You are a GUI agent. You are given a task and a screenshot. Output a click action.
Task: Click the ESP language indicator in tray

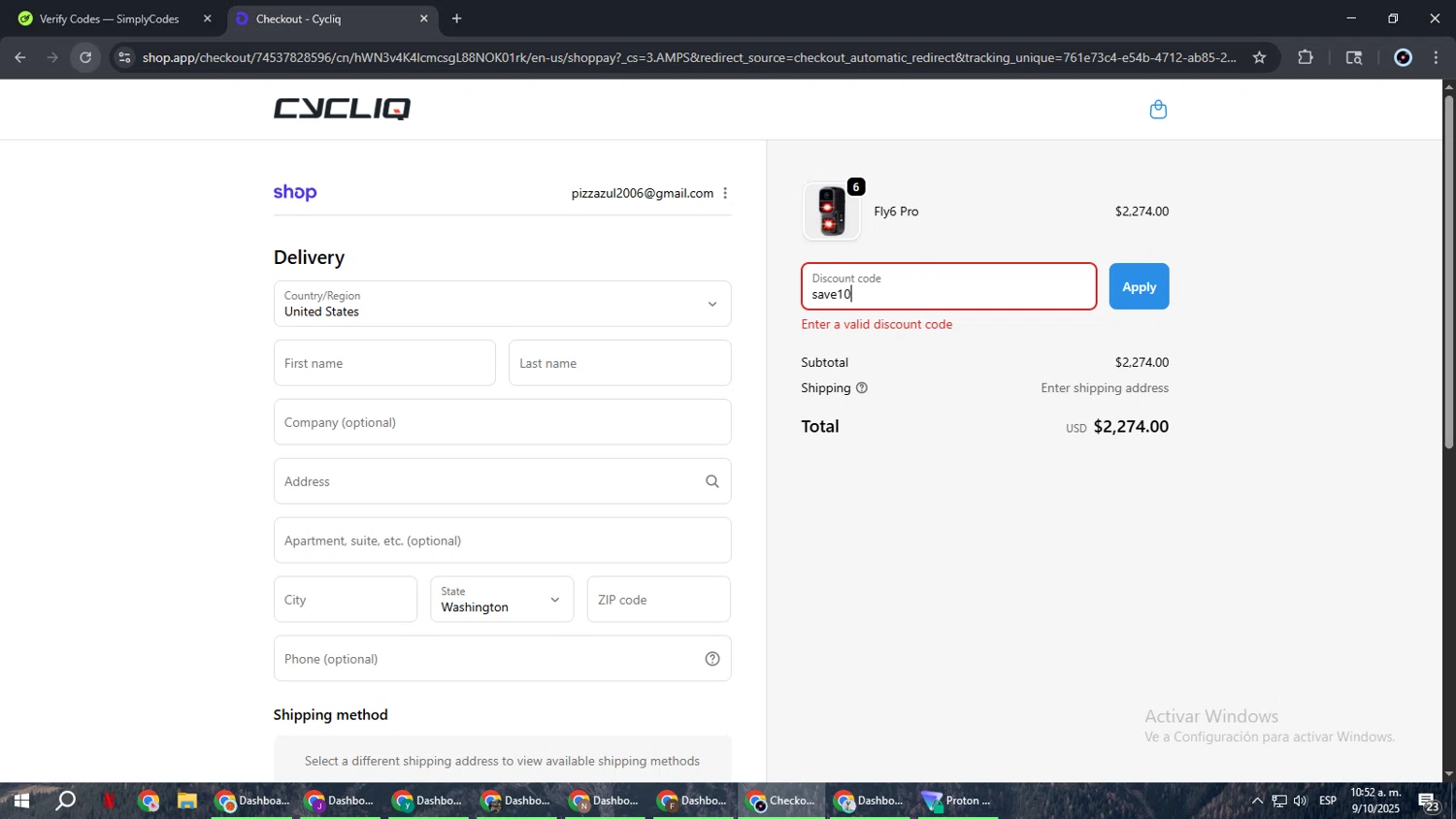tap(1328, 801)
